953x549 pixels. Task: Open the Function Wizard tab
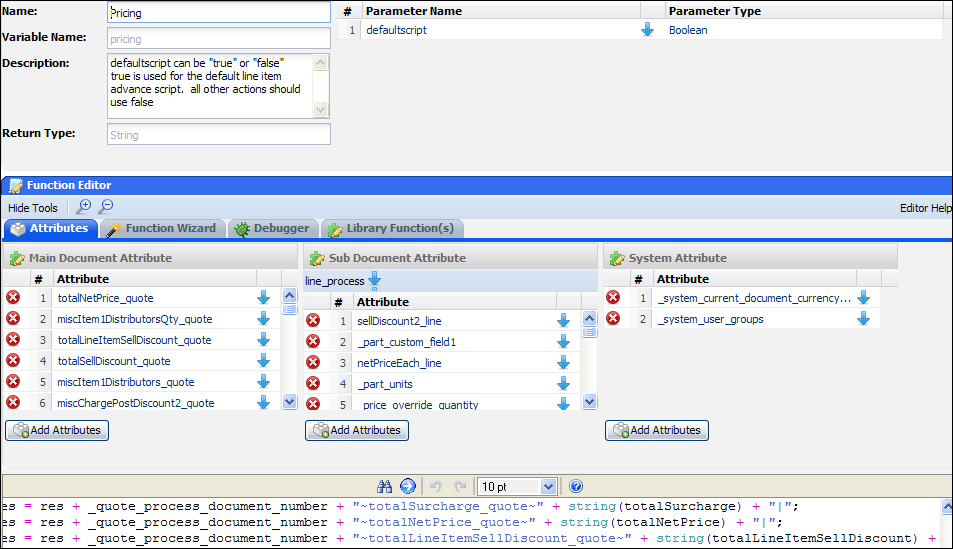(x=162, y=229)
